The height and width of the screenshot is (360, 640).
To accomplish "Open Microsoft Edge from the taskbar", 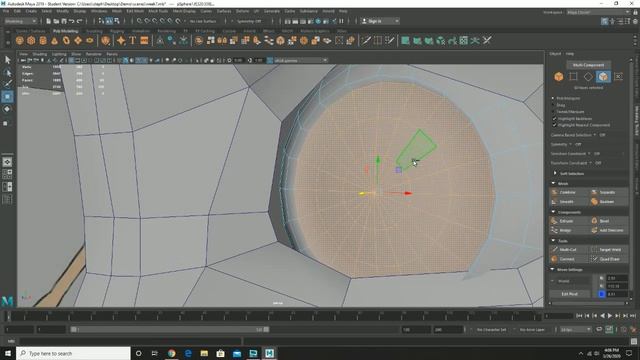I will 188,353.
